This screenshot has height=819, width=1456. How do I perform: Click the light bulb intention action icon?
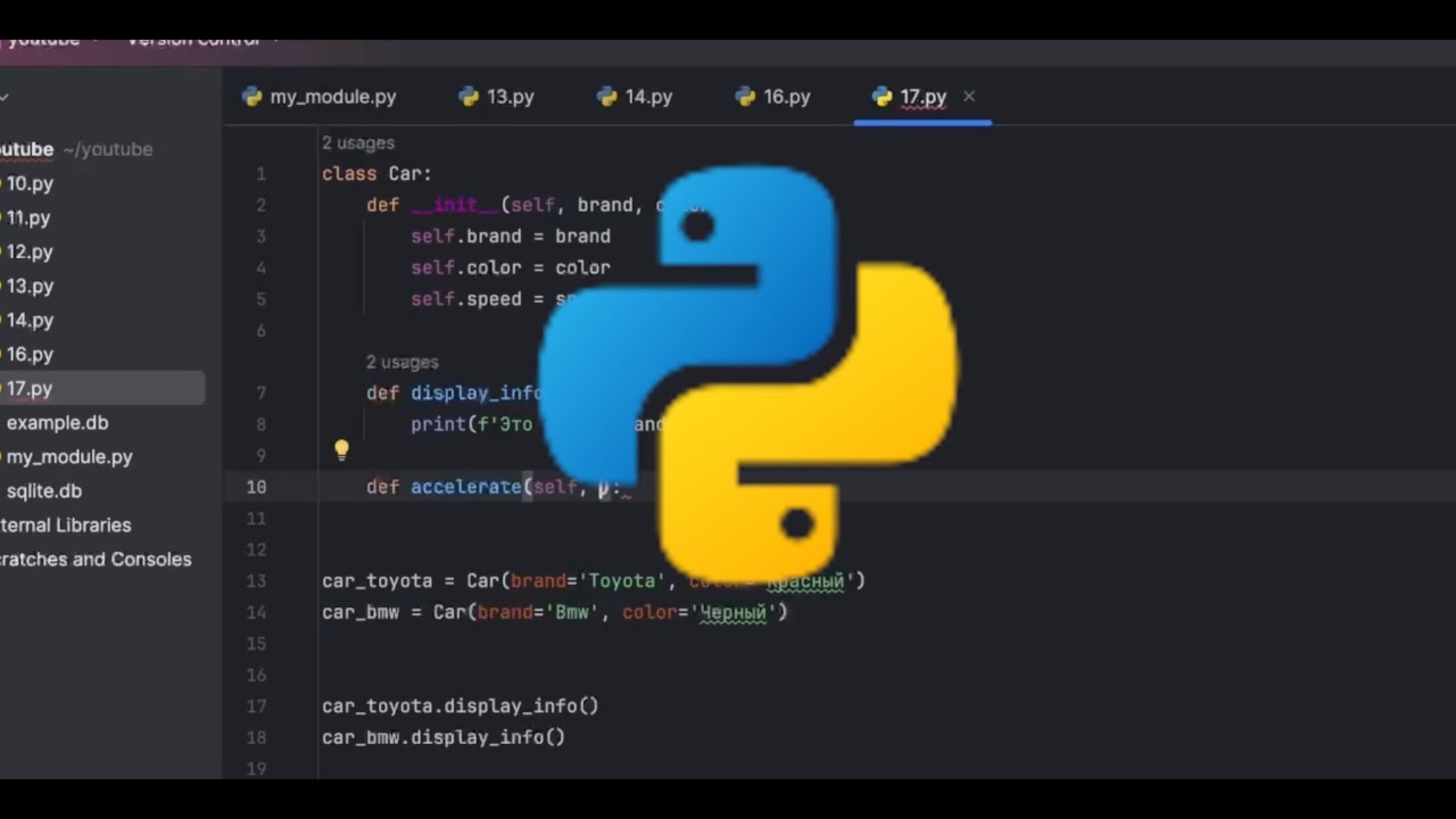pyautogui.click(x=341, y=450)
